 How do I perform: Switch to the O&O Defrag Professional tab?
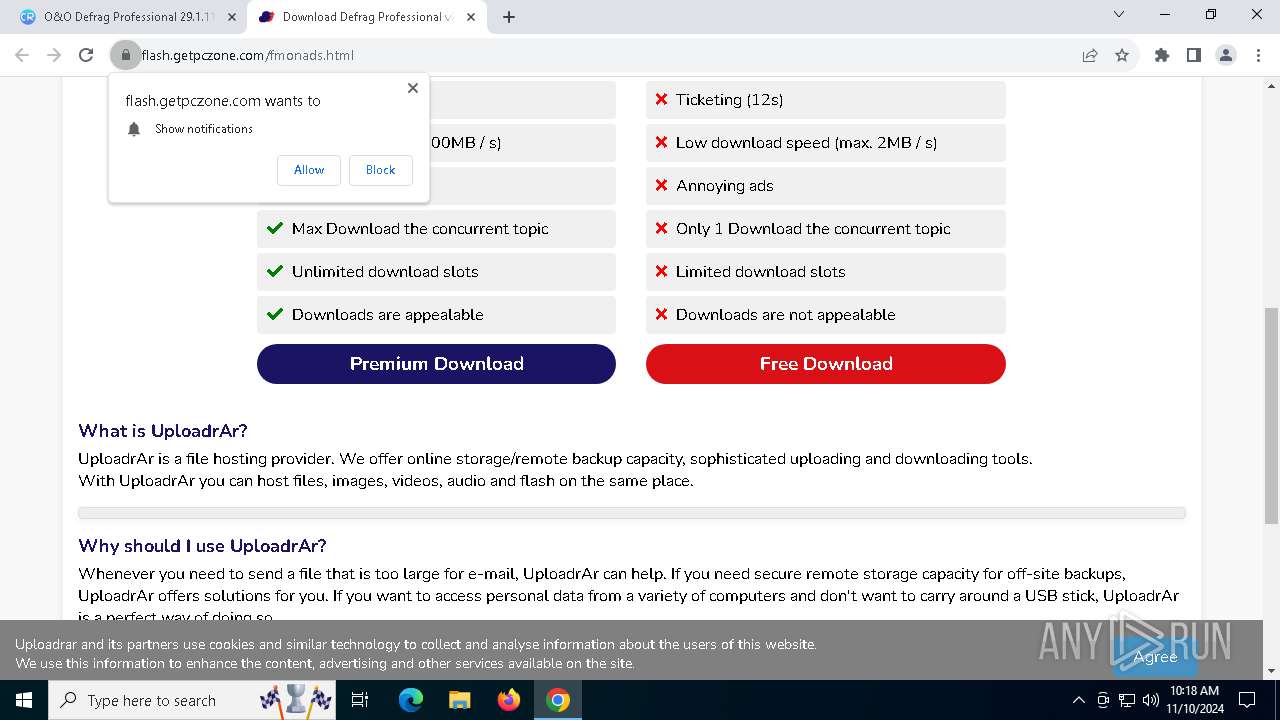[x=128, y=17]
